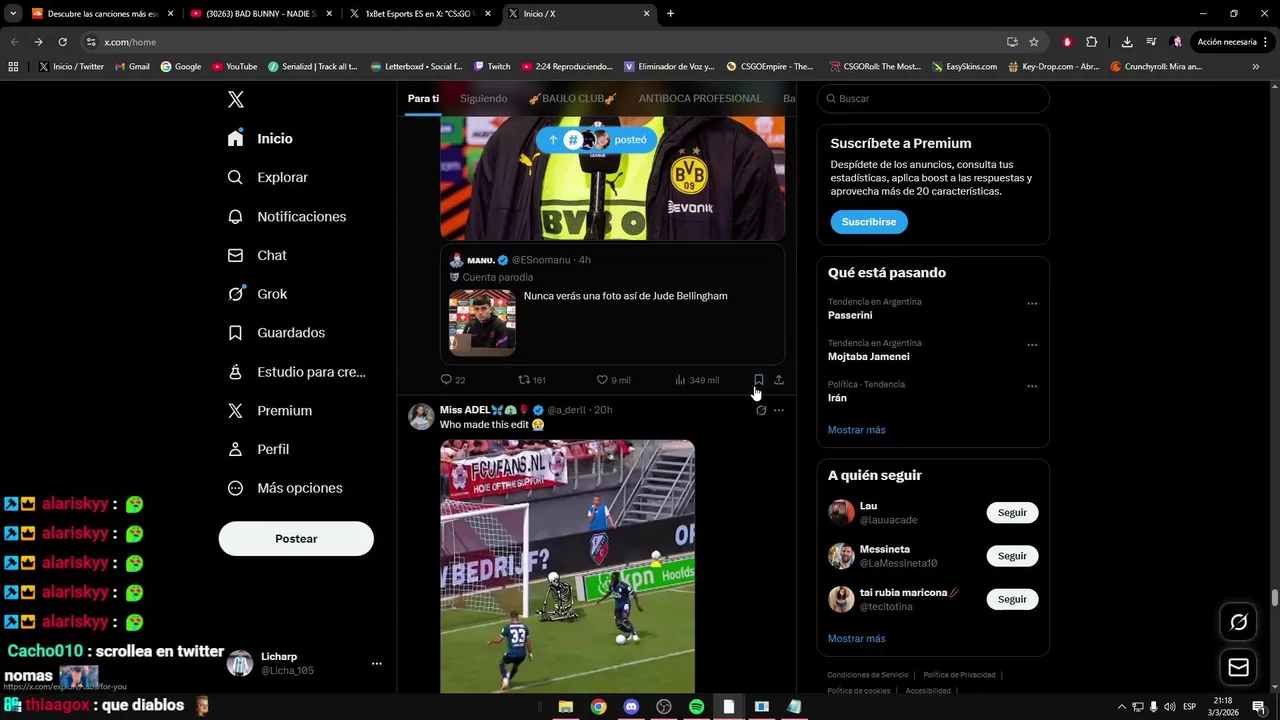The image size is (1280, 720).
Task: Click the Suscribirse button
Action: tap(868, 222)
